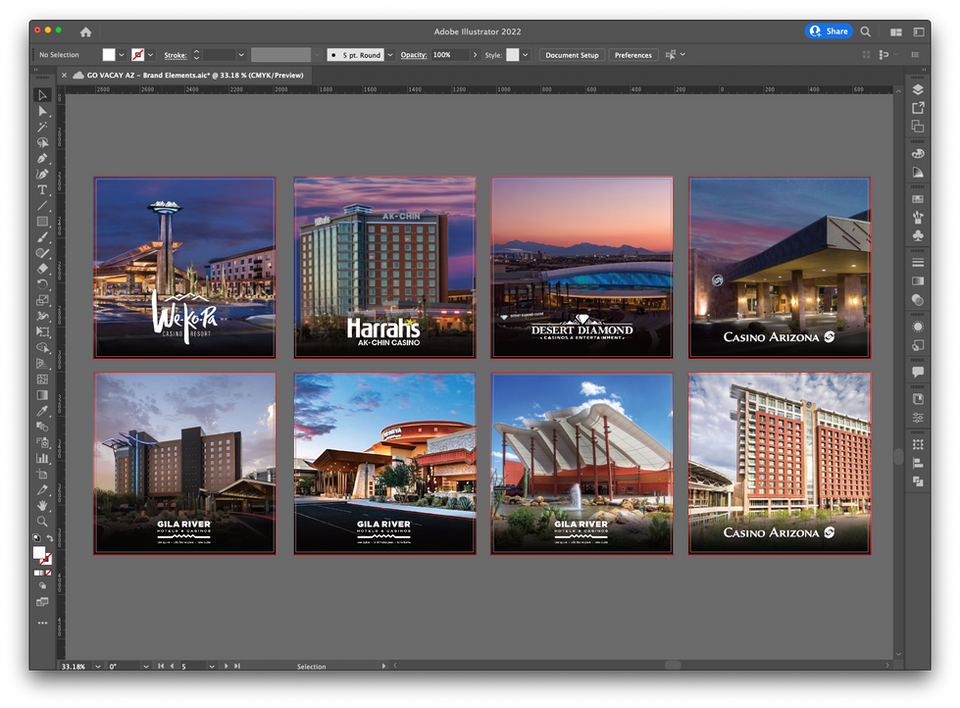
Task: Swap fill and stroke colors
Action: (49, 539)
